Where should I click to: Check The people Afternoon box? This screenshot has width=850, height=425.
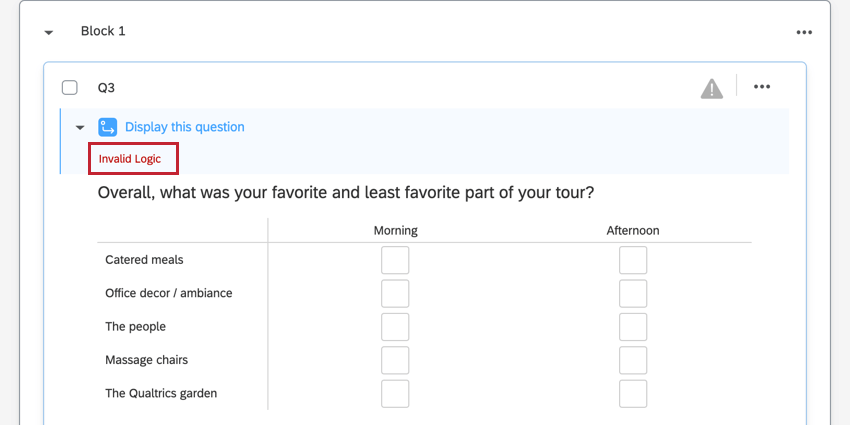pos(632,327)
